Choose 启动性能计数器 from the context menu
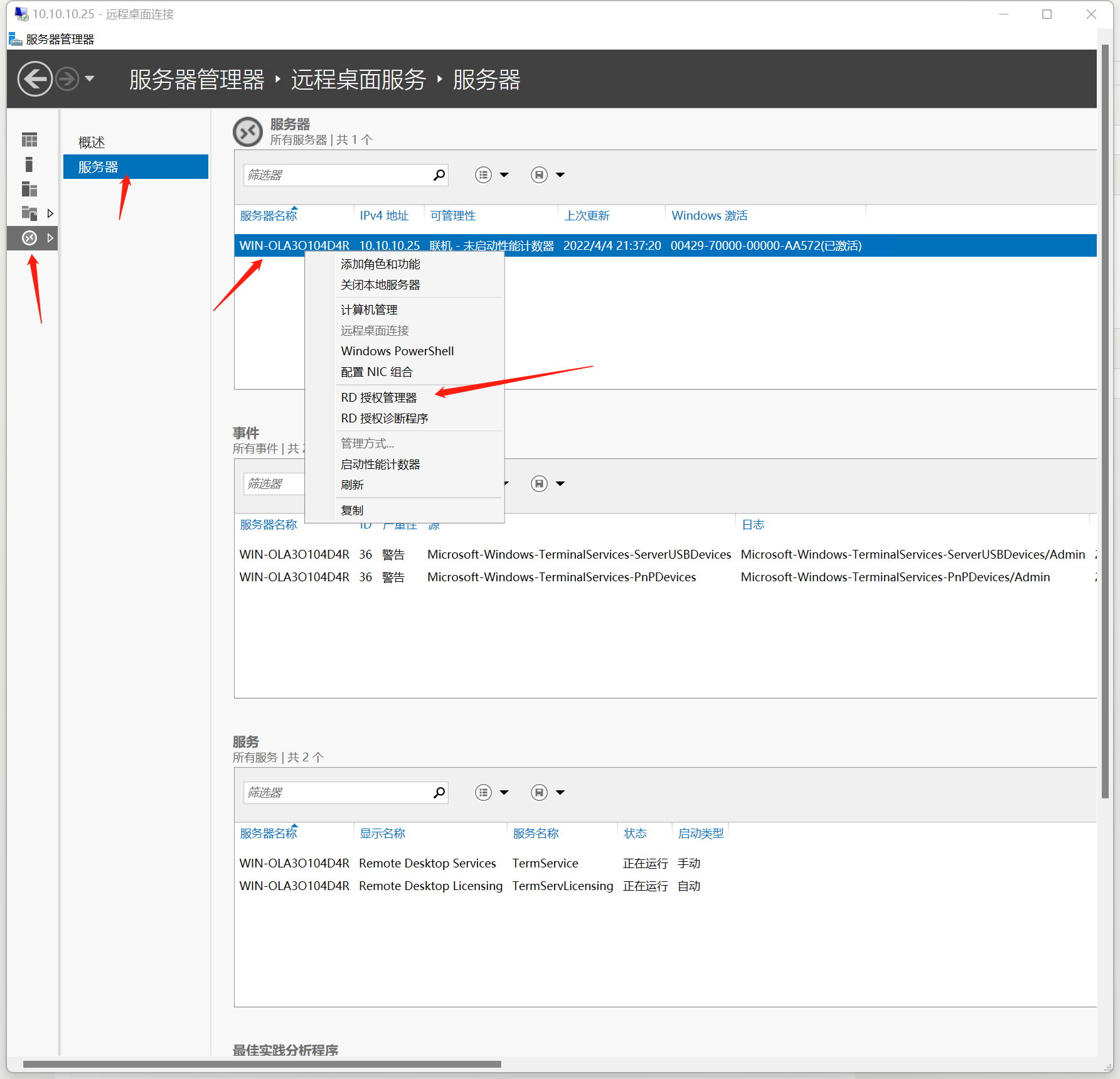This screenshot has width=1120, height=1079. click(x=380, y=464)
